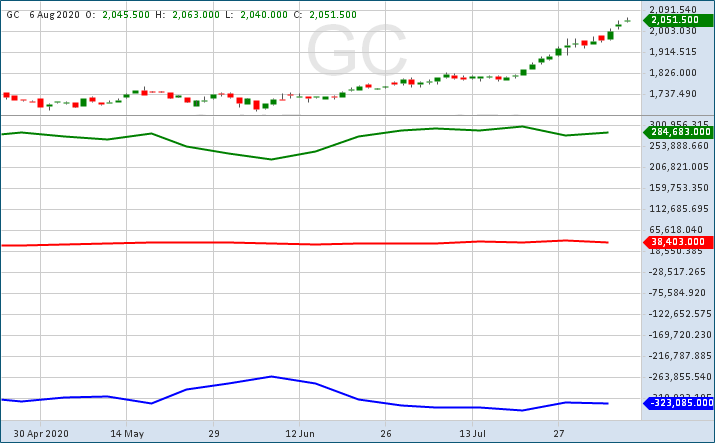Click indicator axis label 112,685.695
The height and width of the screenshot is (443, 715).
pos(679,209)
